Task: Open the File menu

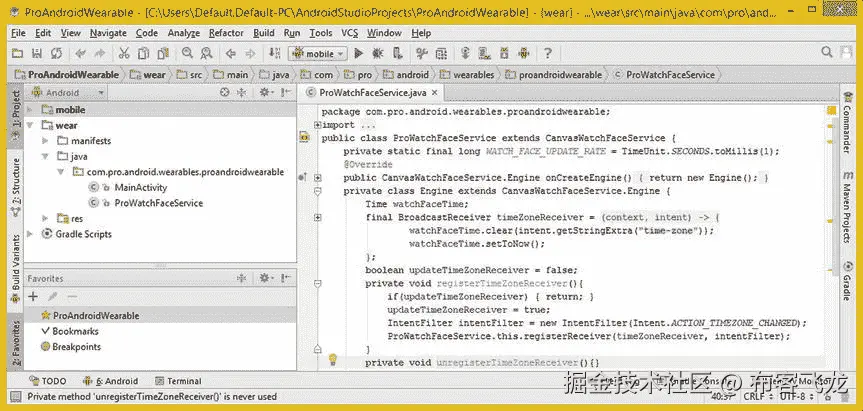Action: pos(18,33)
